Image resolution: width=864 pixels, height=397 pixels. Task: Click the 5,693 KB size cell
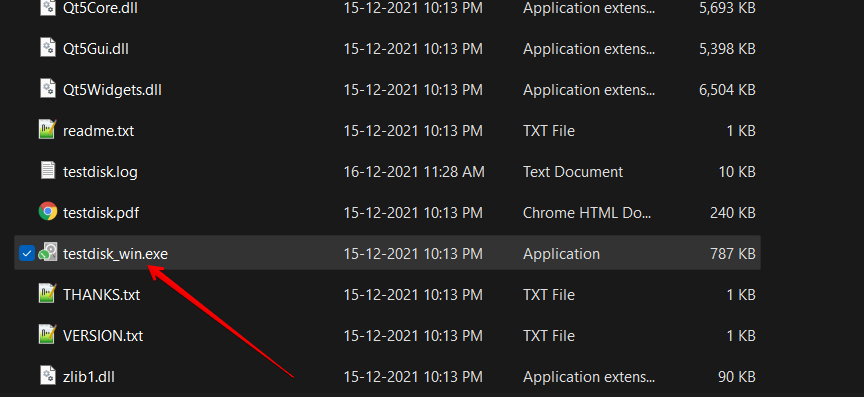pyautogui.click(x=727, y=8)
